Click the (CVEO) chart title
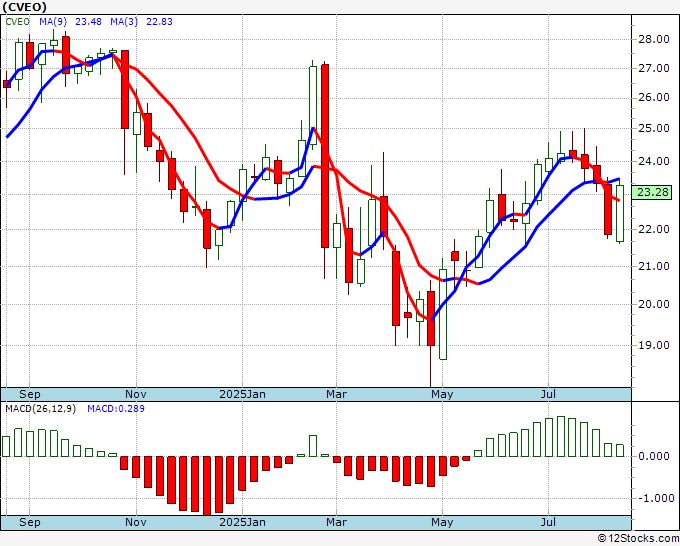This screenshot has height=546, width=680. [x=24, y=7]
